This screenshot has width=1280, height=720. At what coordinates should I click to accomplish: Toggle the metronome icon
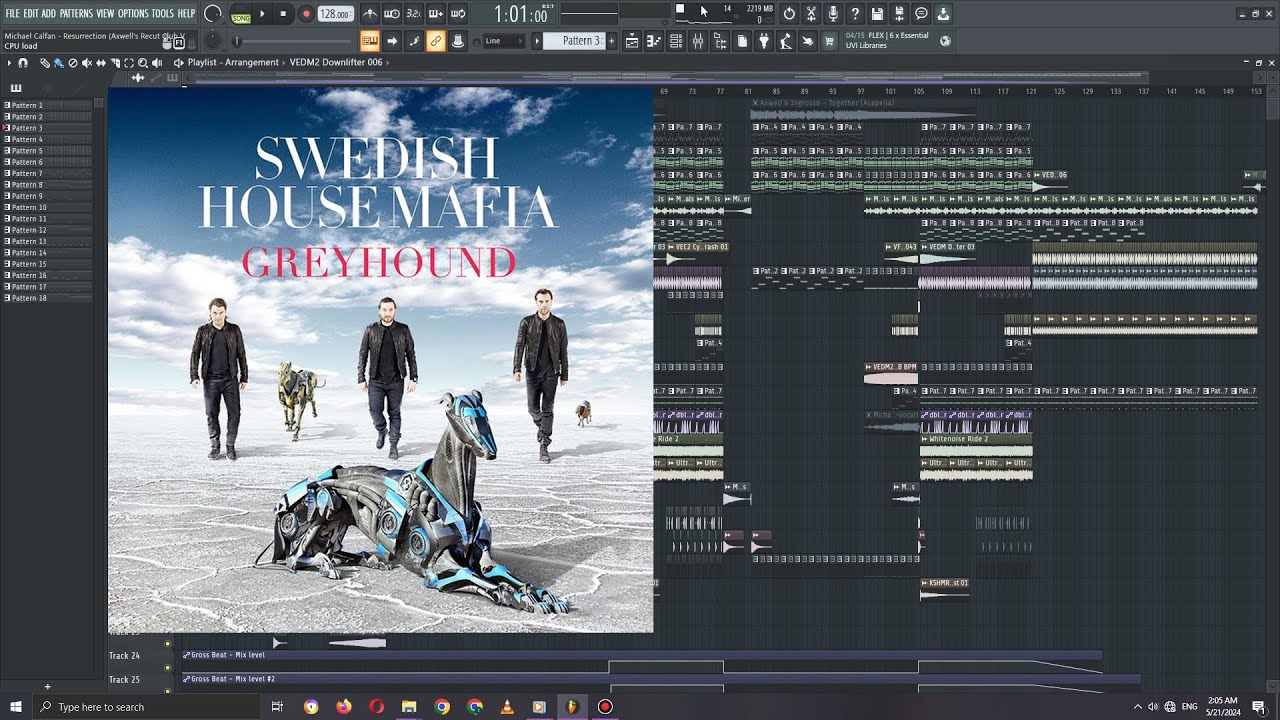[x=370, y=14]
